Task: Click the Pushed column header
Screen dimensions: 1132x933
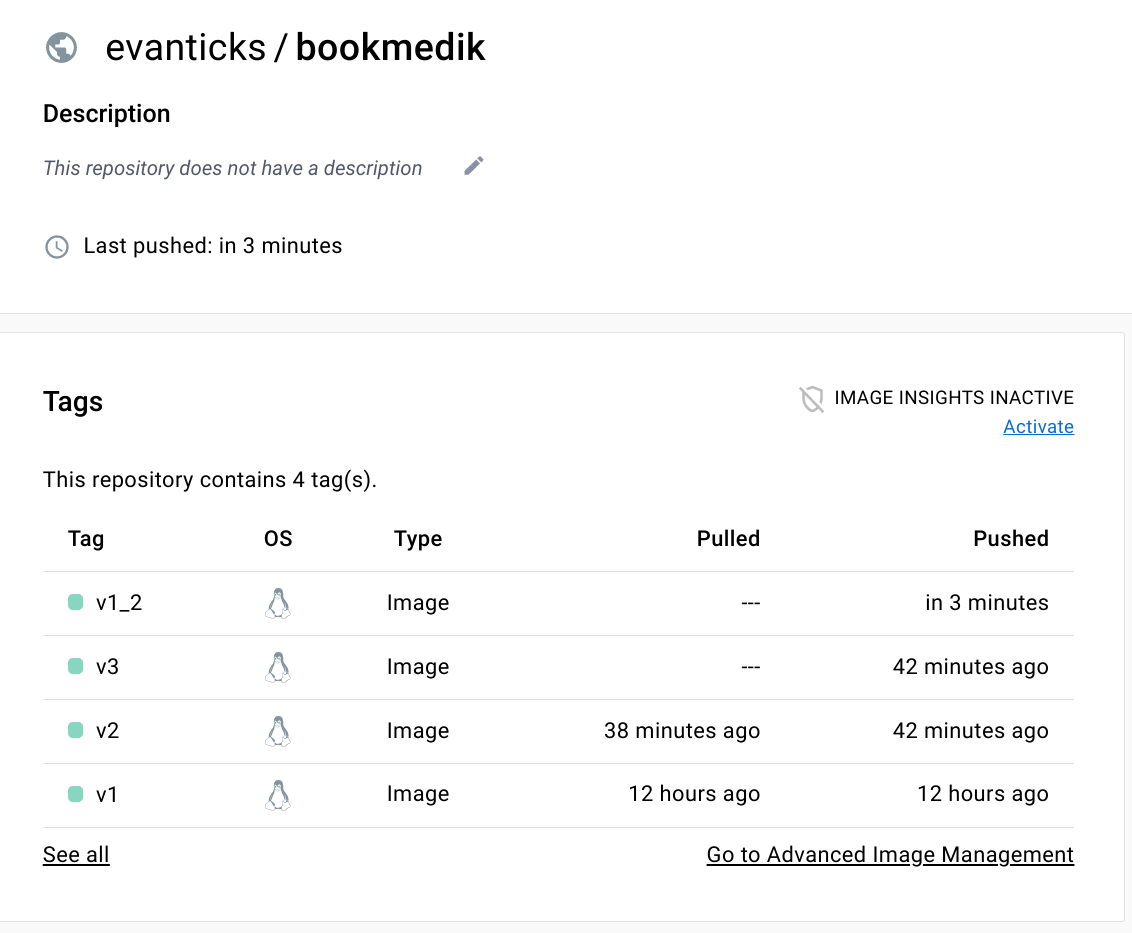Action: click(1010, 539)
